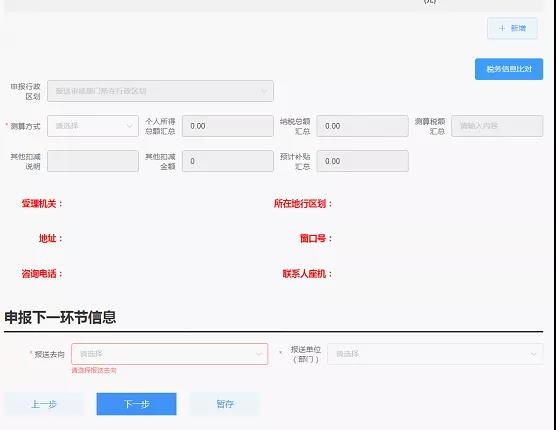The height and width of the screenshot is (430, 556).
Task: Focus the 测算税额汇总 input field
Action: coord(497,126)
